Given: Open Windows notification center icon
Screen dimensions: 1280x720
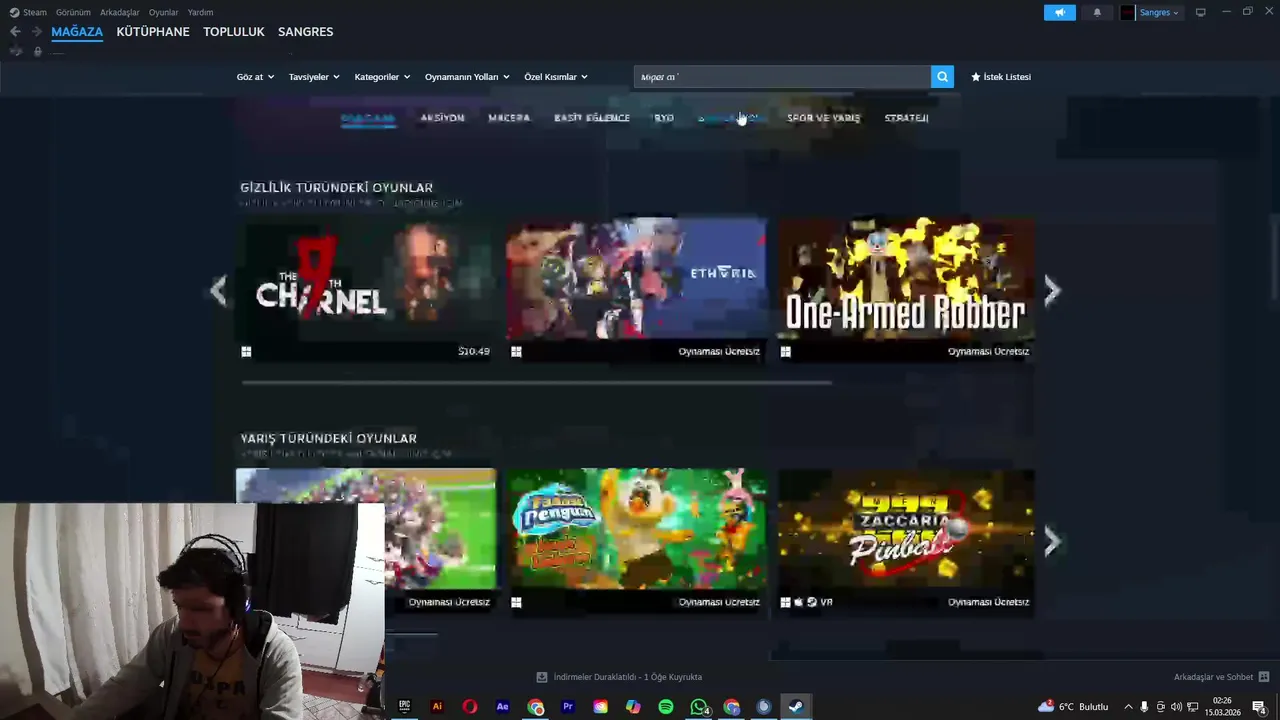Looking at the screenshot, I should point(1259,707).
